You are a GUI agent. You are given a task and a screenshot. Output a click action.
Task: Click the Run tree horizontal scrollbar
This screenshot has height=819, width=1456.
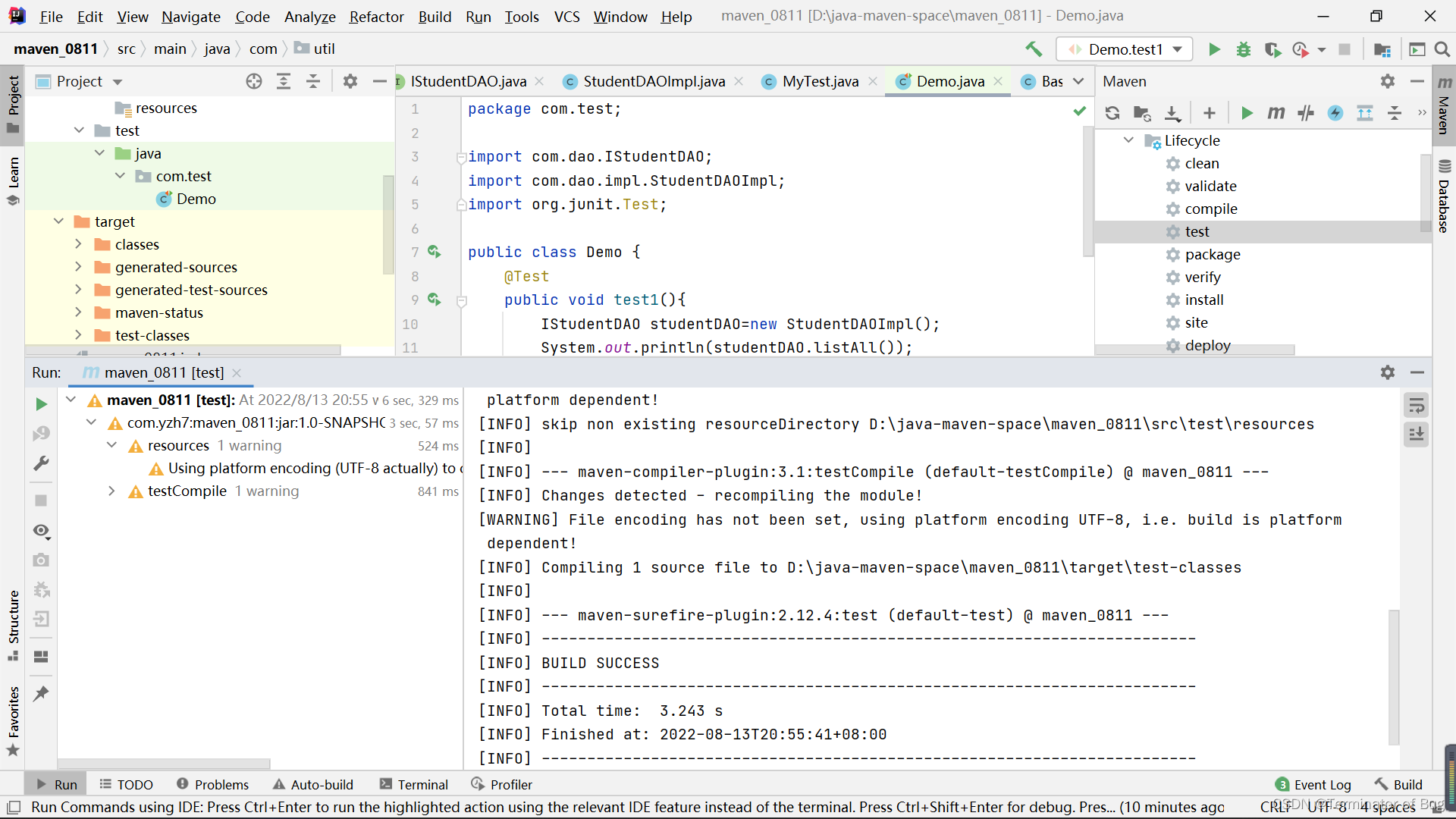[x=164, y=763]
